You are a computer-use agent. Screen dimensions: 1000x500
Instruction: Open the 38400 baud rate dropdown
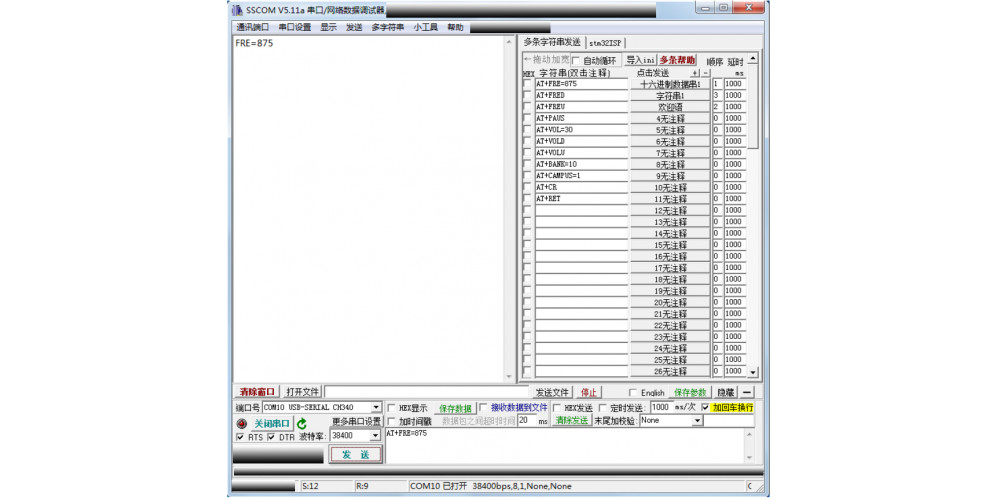point(376,436)
